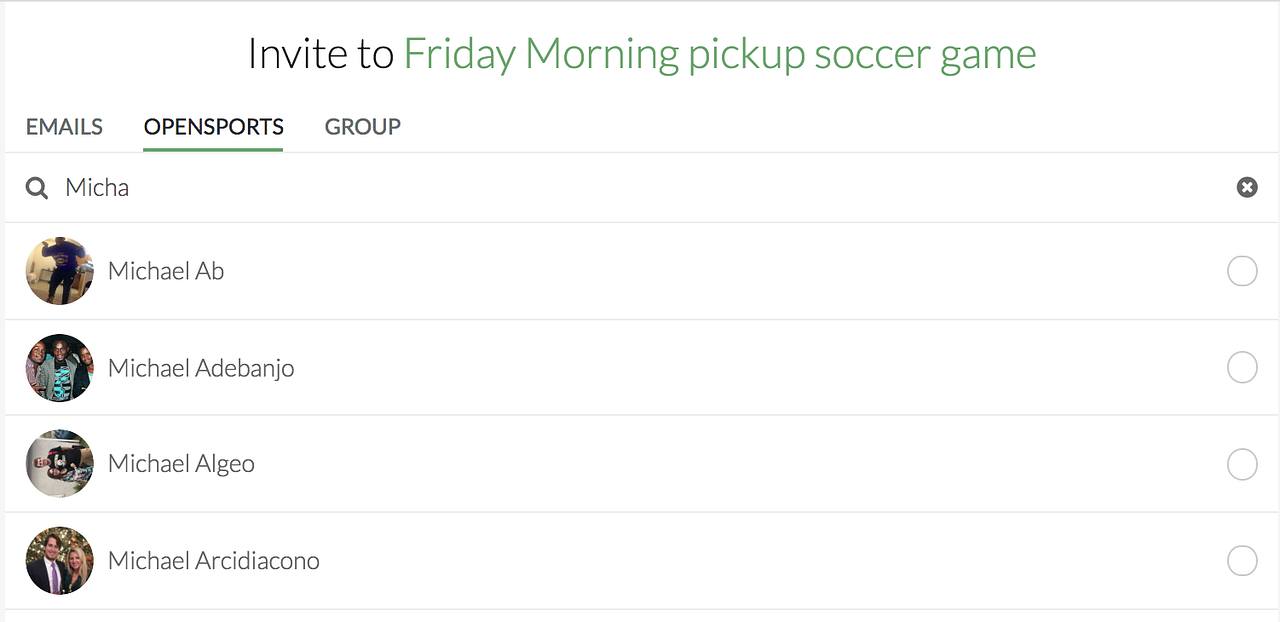This screenshot has height=622, width=1280.
Task: Click Michael Arcidiacono's profile photo
Action: (x=60, y=561)
